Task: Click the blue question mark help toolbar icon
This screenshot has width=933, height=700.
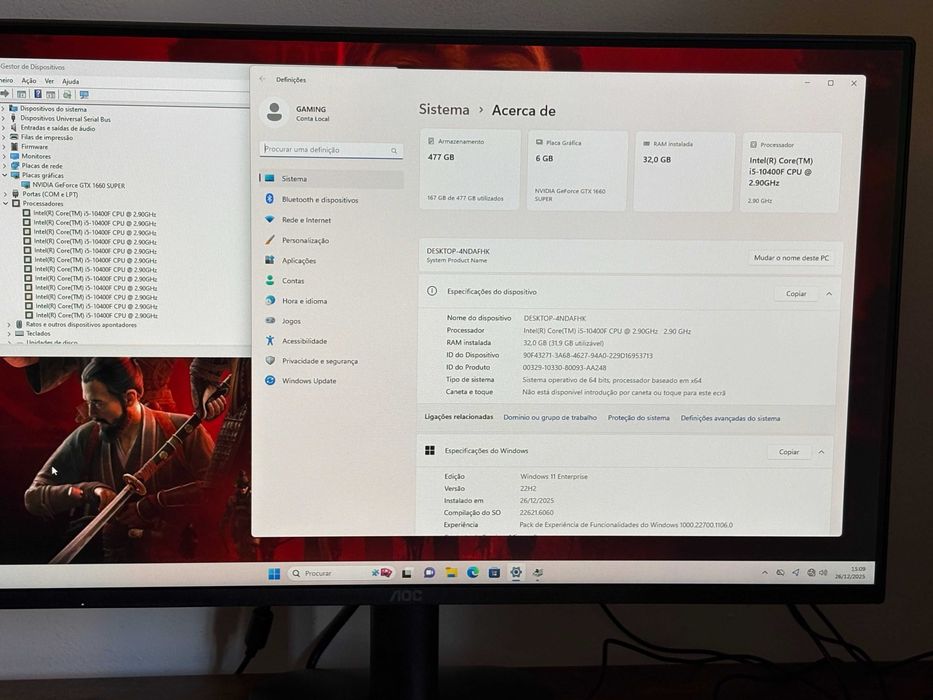Action: tap(37, 94)
